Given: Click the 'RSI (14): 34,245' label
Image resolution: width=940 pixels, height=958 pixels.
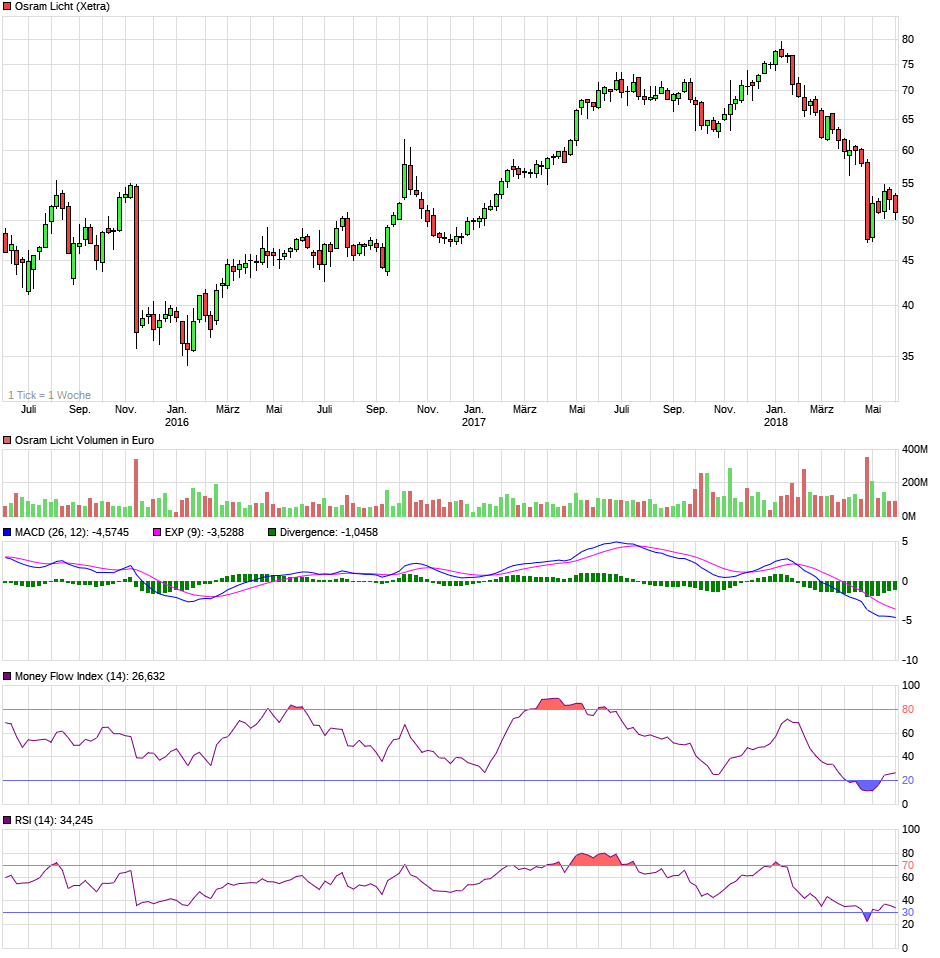Looking at the screenshot, I should pyautogui.click(x=54, y=821).
